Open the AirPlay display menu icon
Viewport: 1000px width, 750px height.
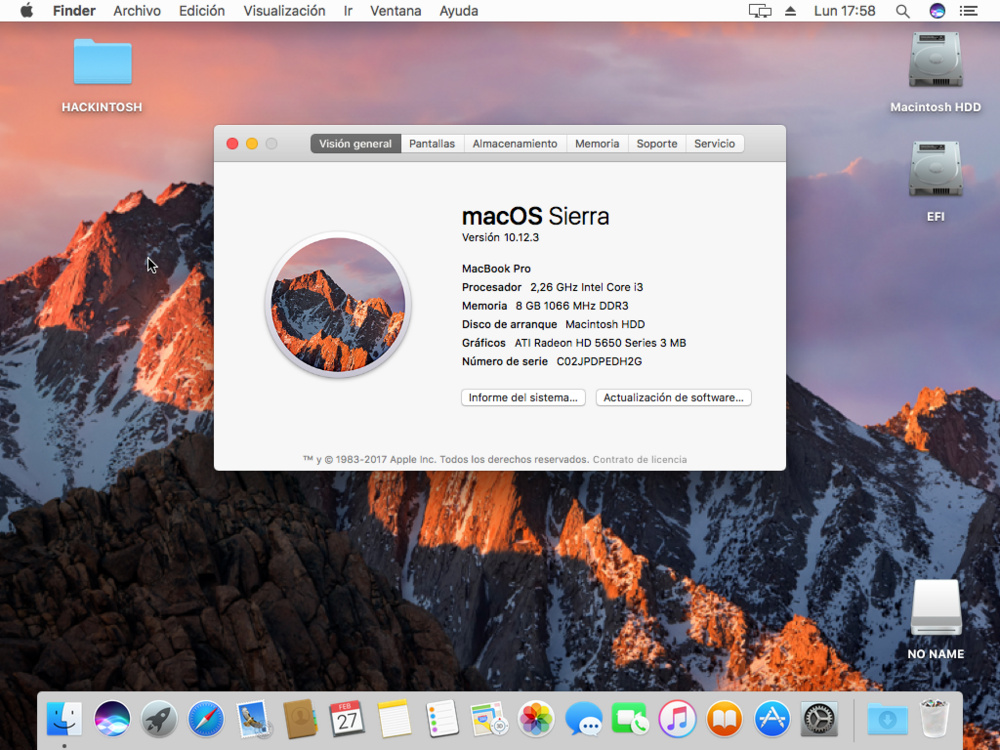[760, 11]
